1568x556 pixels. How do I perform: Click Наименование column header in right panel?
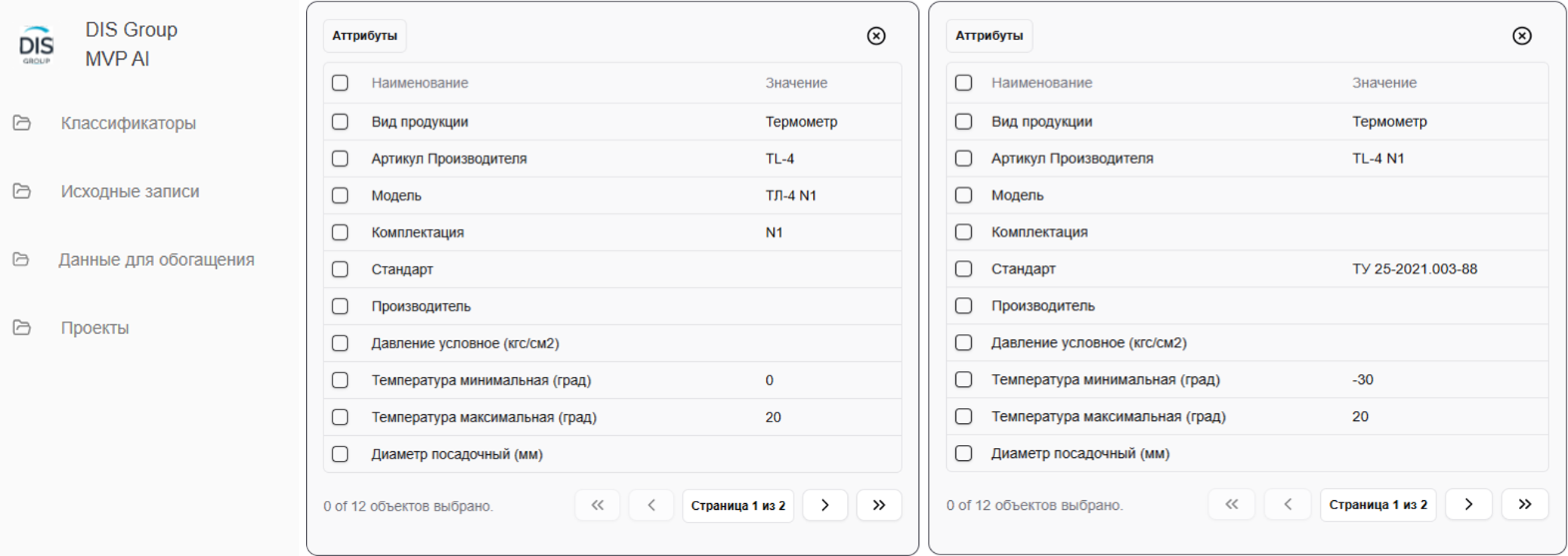[1041, 83]
